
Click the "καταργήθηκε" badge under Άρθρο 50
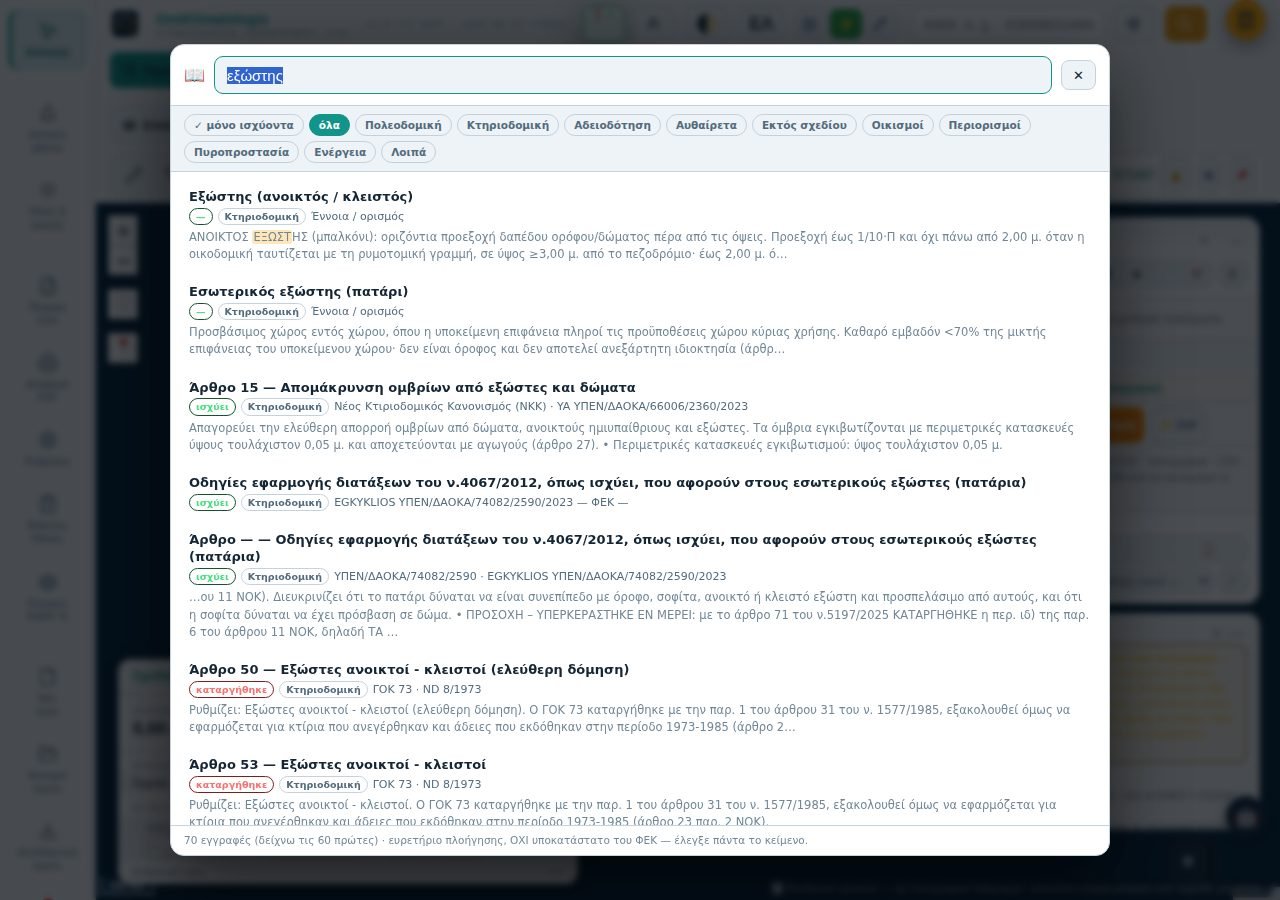(231, 690)
